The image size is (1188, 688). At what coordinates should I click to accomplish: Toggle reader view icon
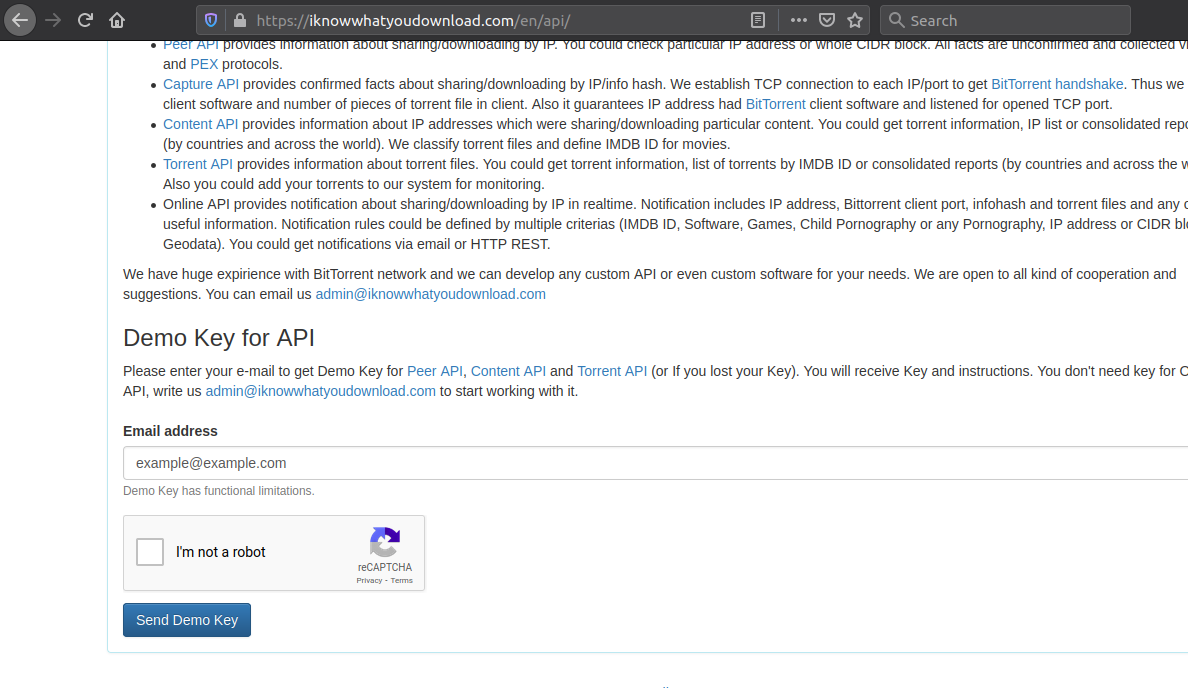tap(758, 20)
